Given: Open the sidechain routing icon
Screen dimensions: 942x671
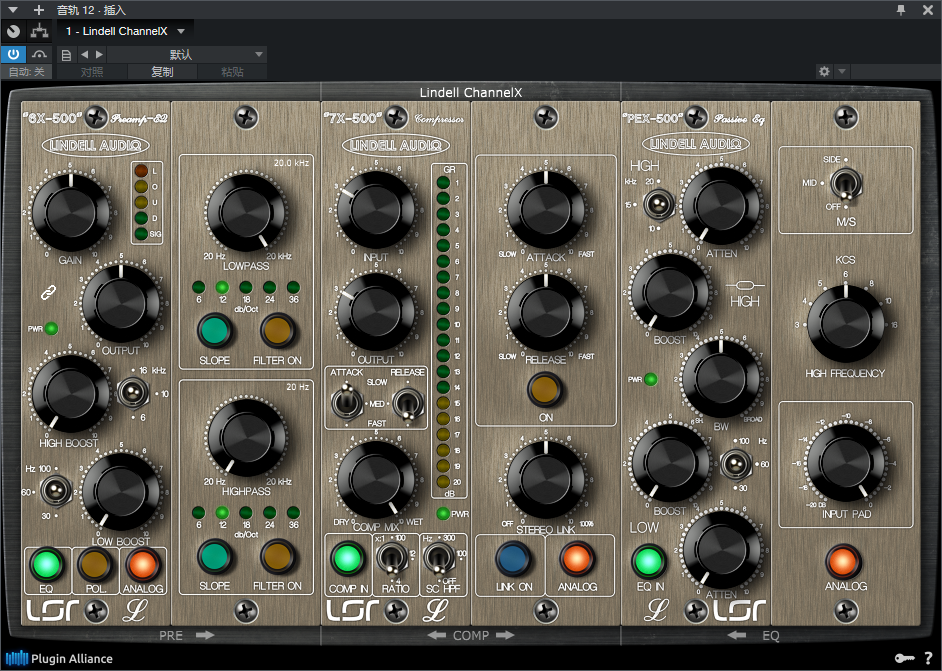Looking at the screenshot, I should point(40,31).
